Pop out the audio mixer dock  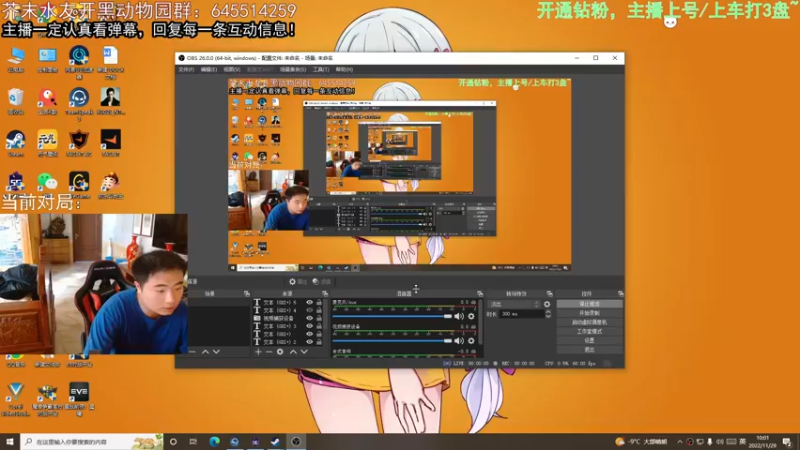click(x=480, y=294)
